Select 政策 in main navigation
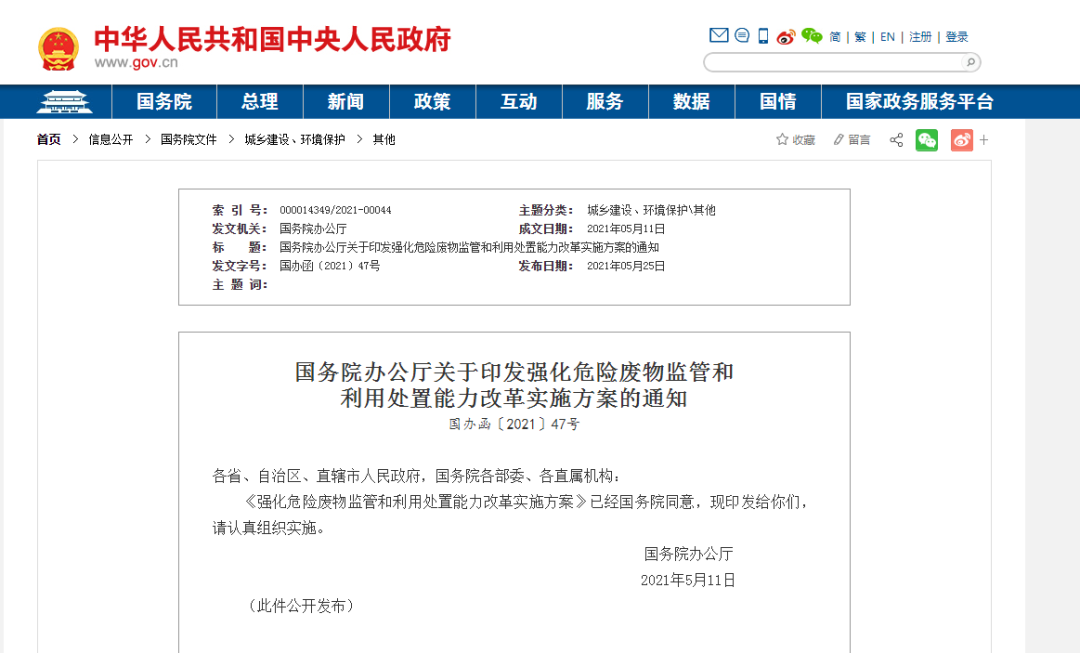 click(432, 101)
